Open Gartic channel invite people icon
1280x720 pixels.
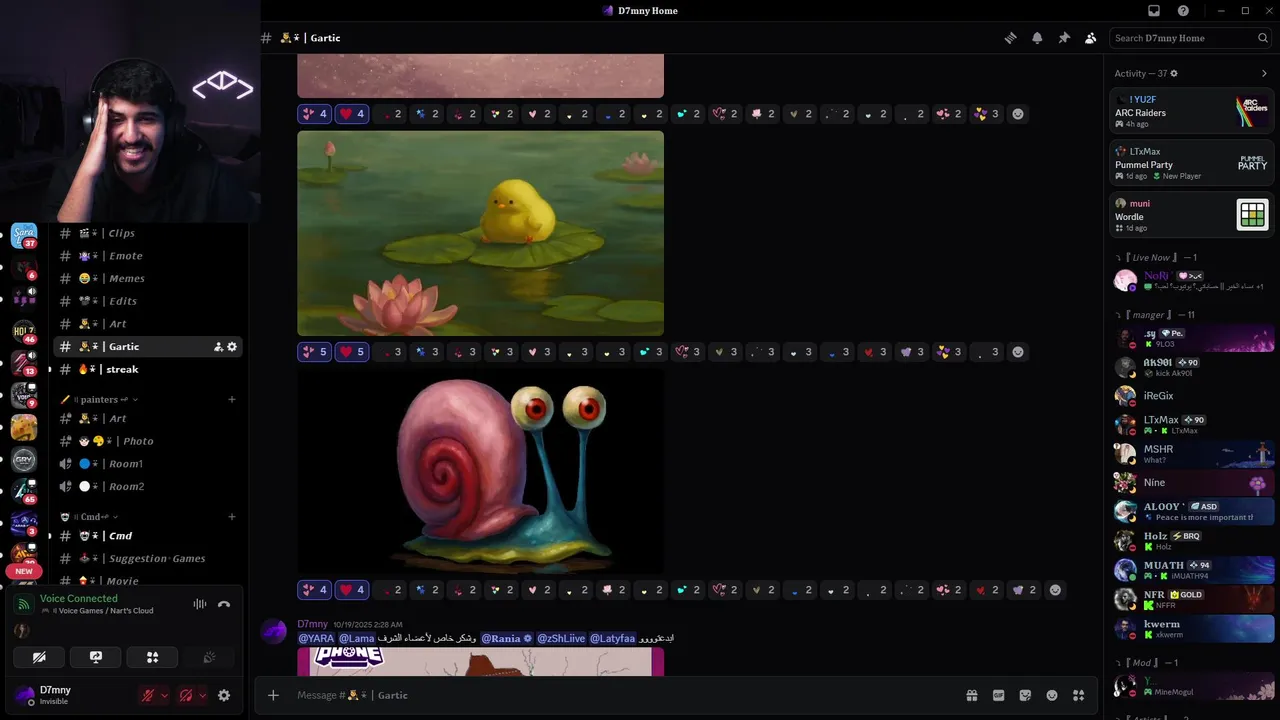tap(218, 347)
